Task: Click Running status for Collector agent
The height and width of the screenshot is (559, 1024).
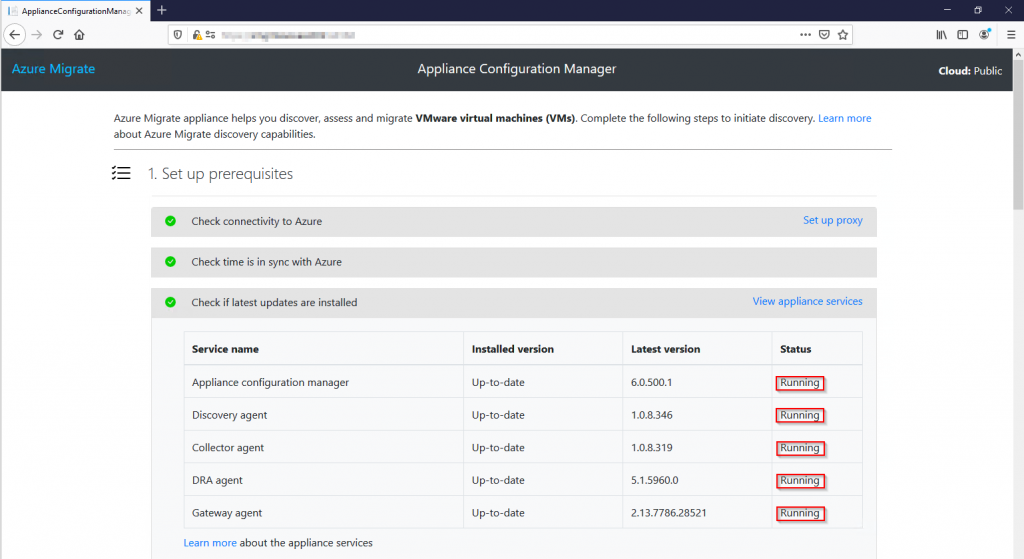Action: (799, 448)
